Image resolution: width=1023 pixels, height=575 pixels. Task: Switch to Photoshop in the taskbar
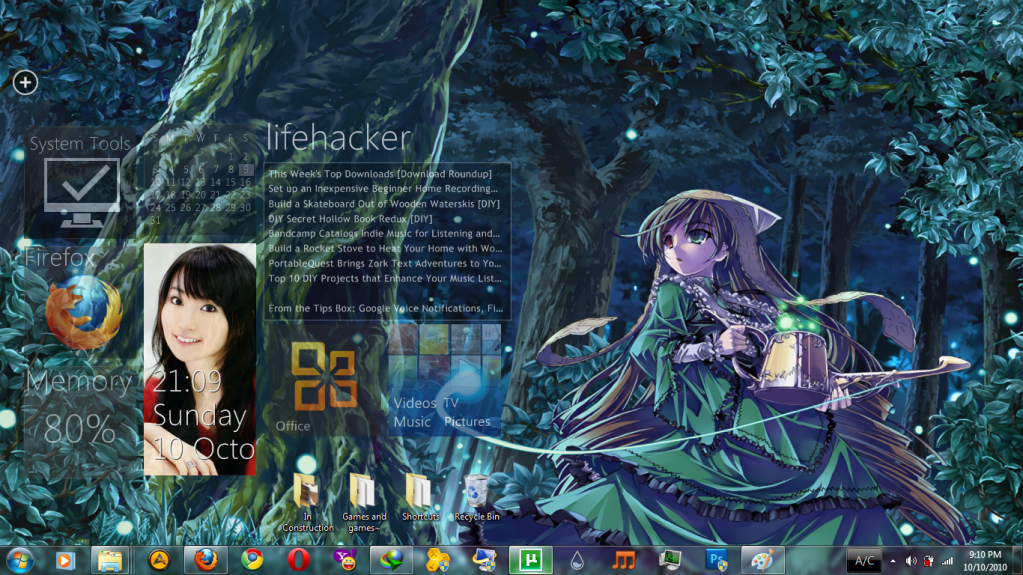click(716, 560)
